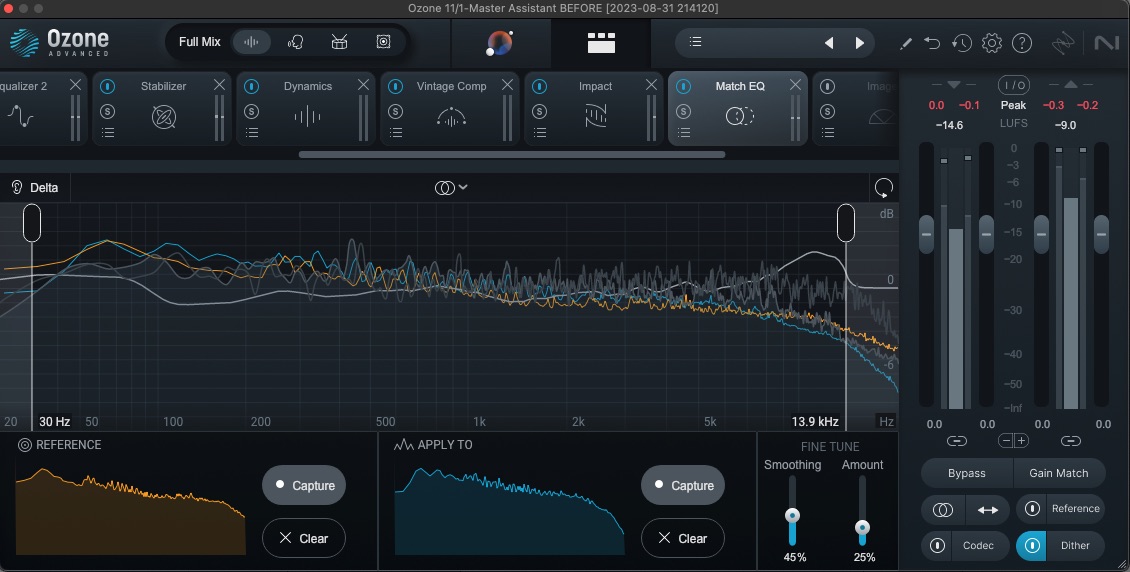Click the Gain Match button
Screen dimensions: 1130x572
click(1059, 473)
